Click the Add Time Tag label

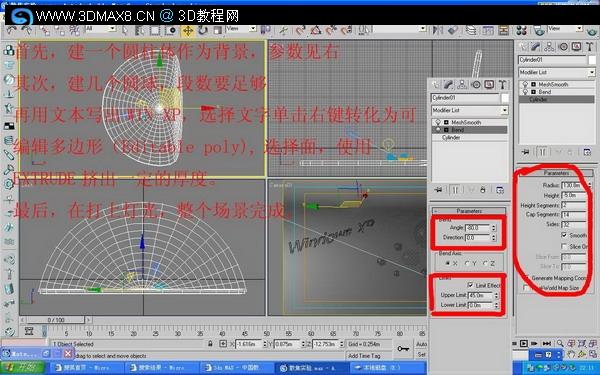[364, 356]
